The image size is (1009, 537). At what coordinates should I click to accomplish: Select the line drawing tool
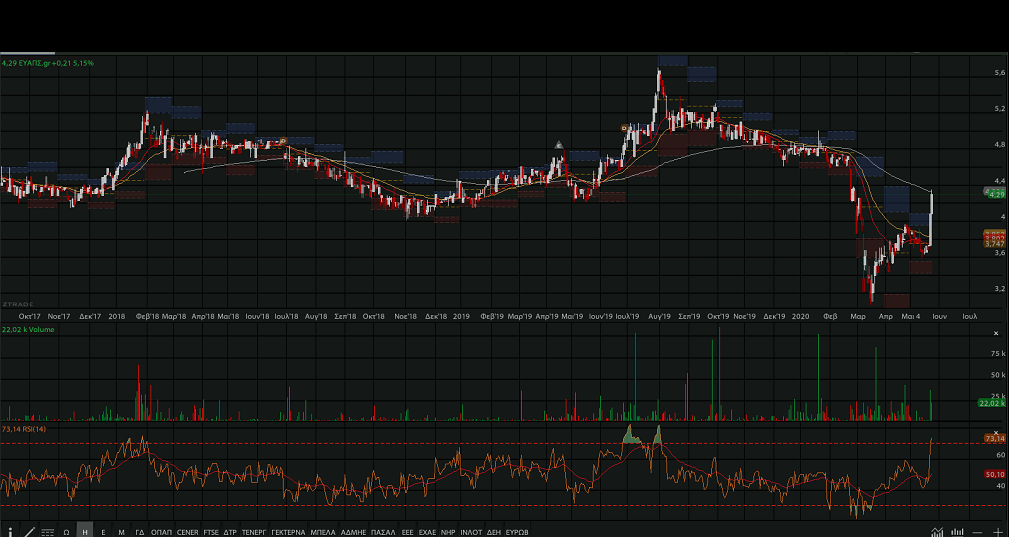point(29,532)
